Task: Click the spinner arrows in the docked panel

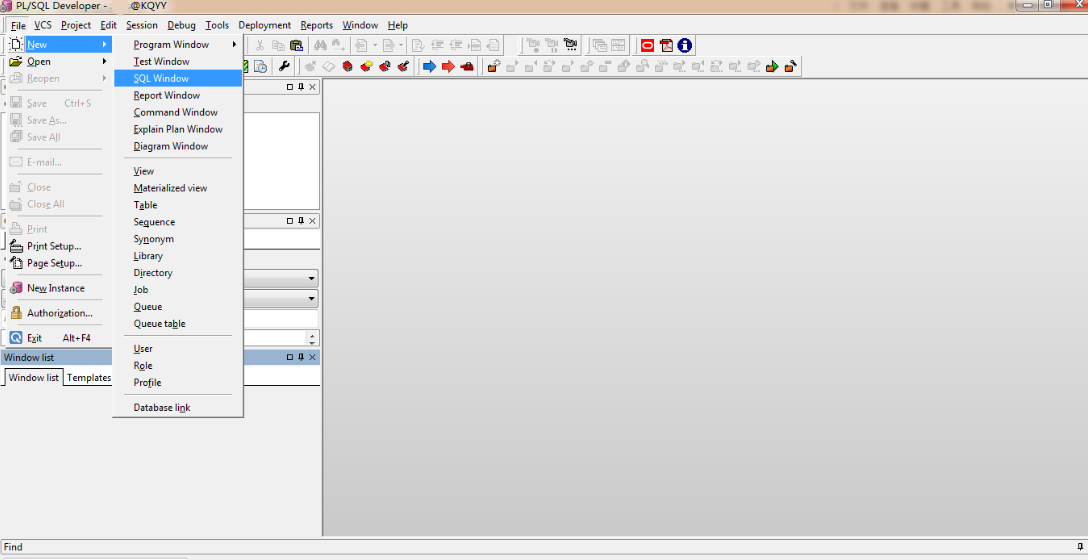Action: click(x=312, y=339)
